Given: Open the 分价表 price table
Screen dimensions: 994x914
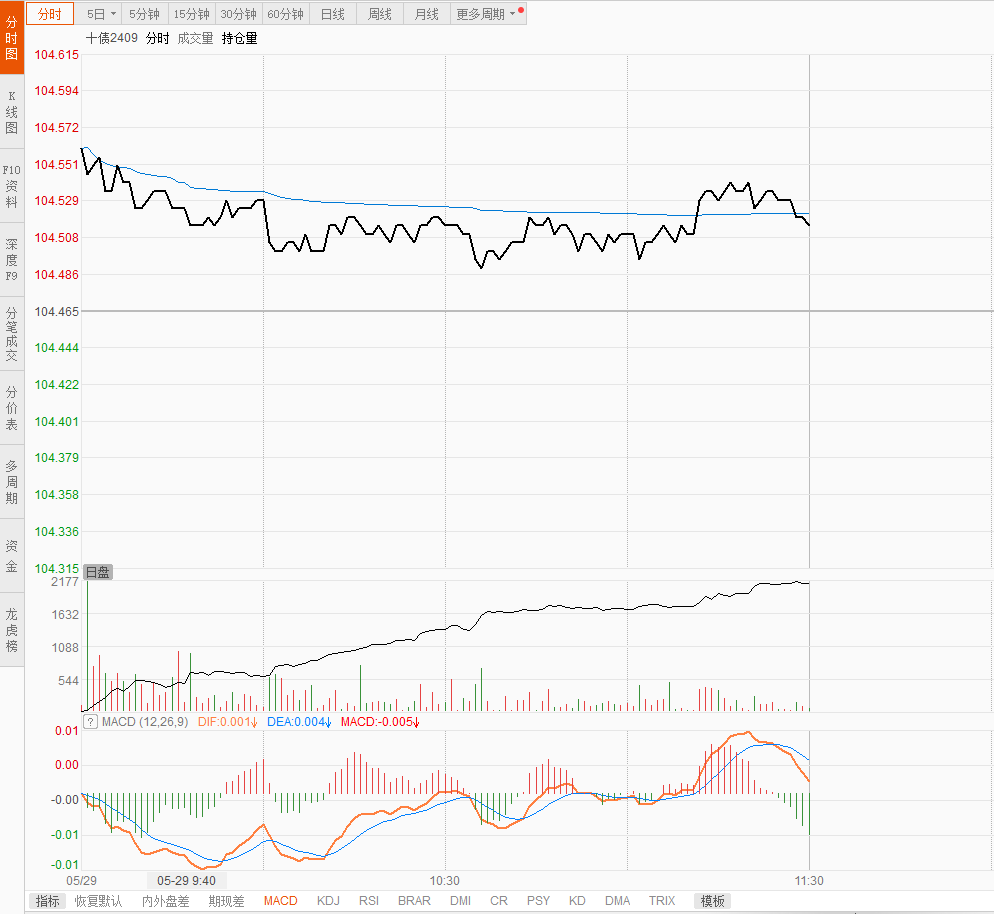Looking at the screenshot, I should (12, 407).
